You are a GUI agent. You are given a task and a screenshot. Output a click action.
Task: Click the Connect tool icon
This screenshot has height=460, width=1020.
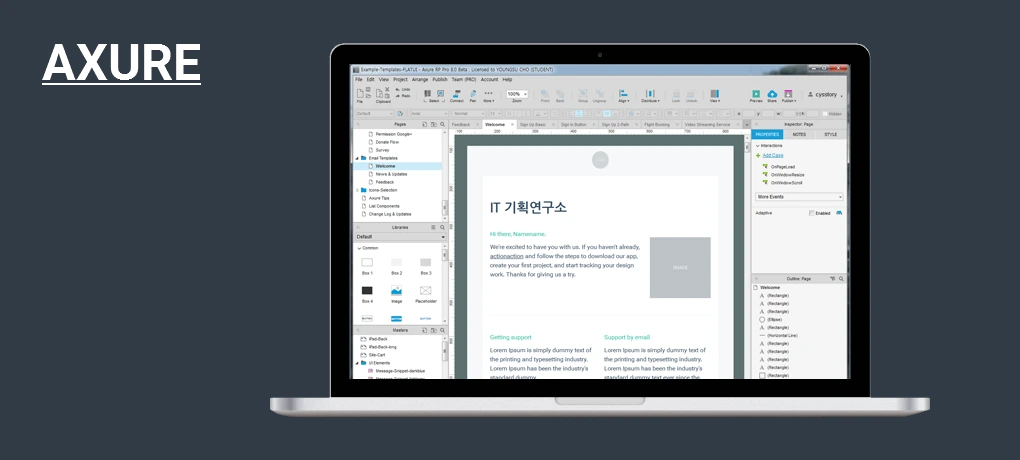457,94
